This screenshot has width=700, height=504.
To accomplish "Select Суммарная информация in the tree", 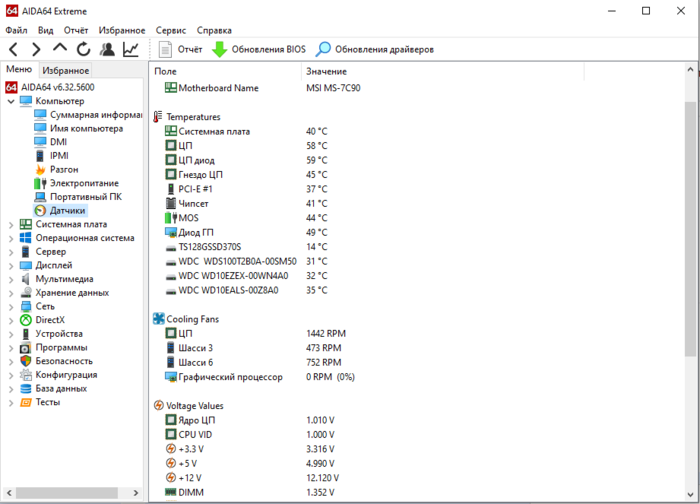I will coord(88,115).
